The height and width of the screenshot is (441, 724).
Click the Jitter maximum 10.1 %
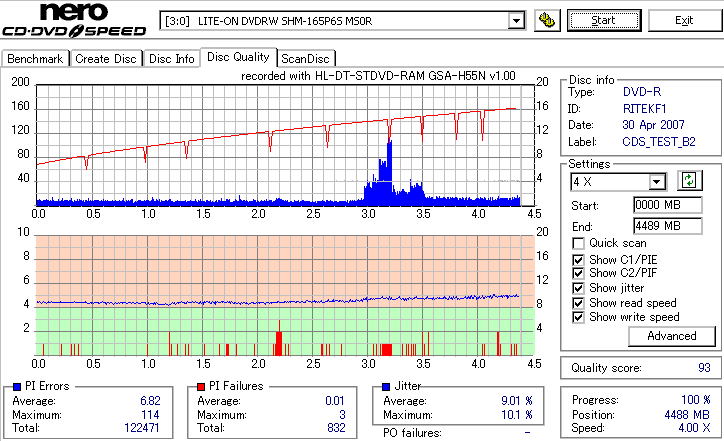[x=517, y=415]
